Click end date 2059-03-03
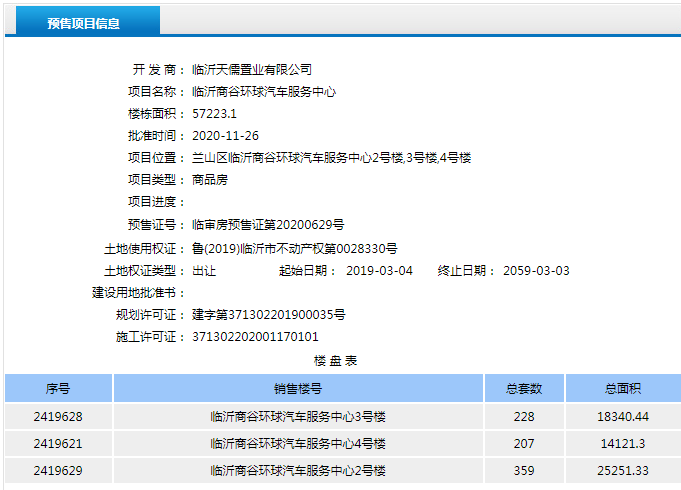Screen dimensions: 681x490 click(536, 271)
